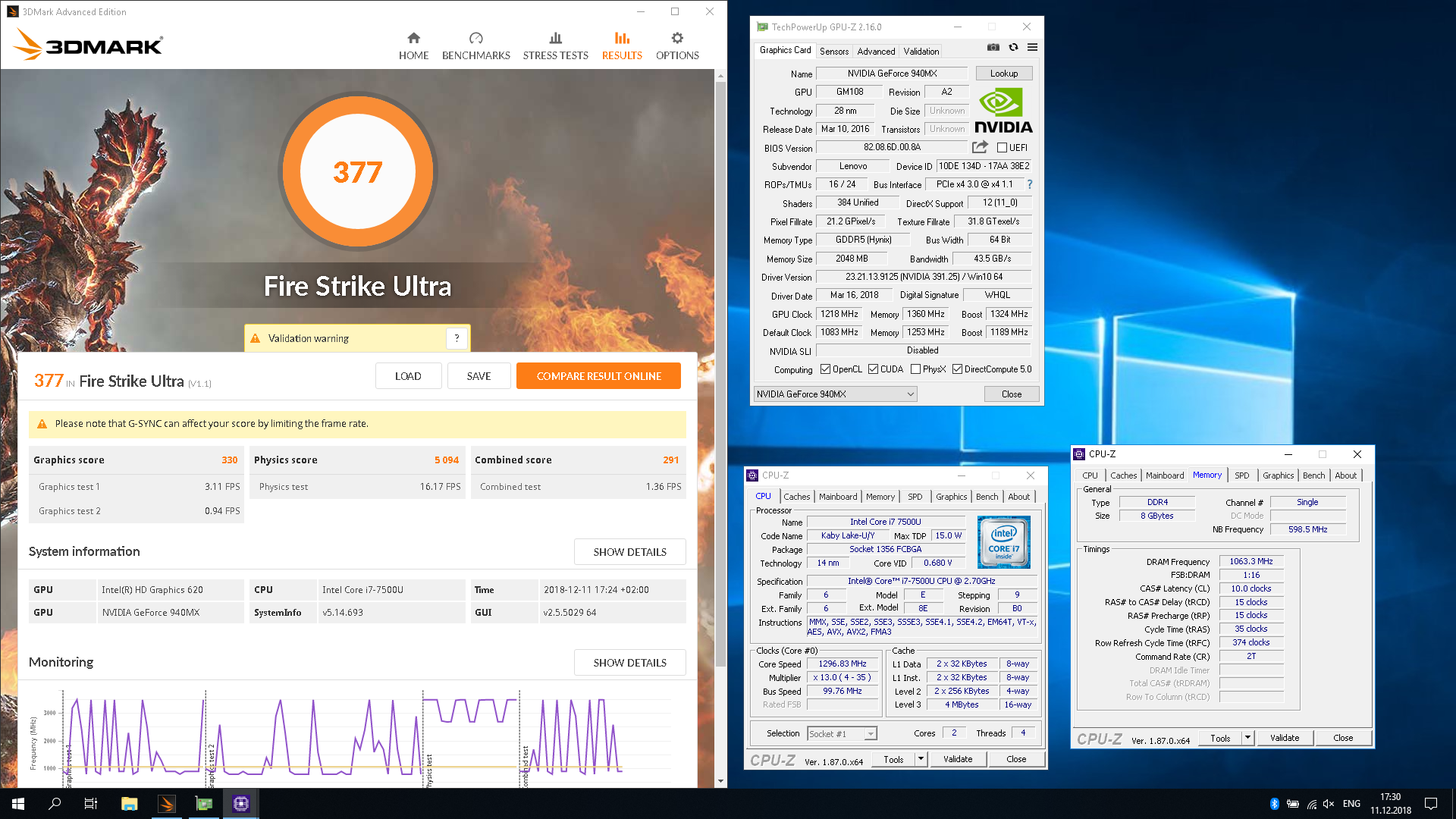Click the Tools button in left CPU-Z

tap(893, 759)
